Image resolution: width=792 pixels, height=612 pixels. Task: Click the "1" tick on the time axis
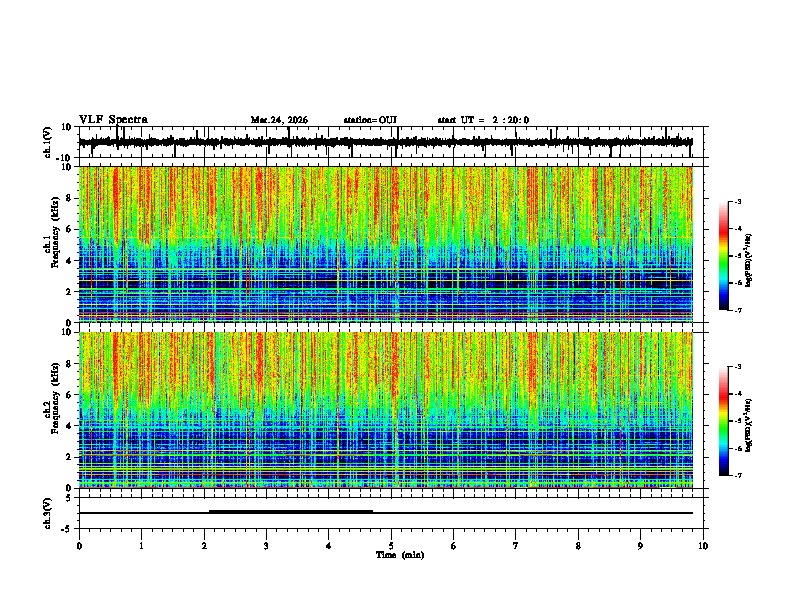pos(141,546)
